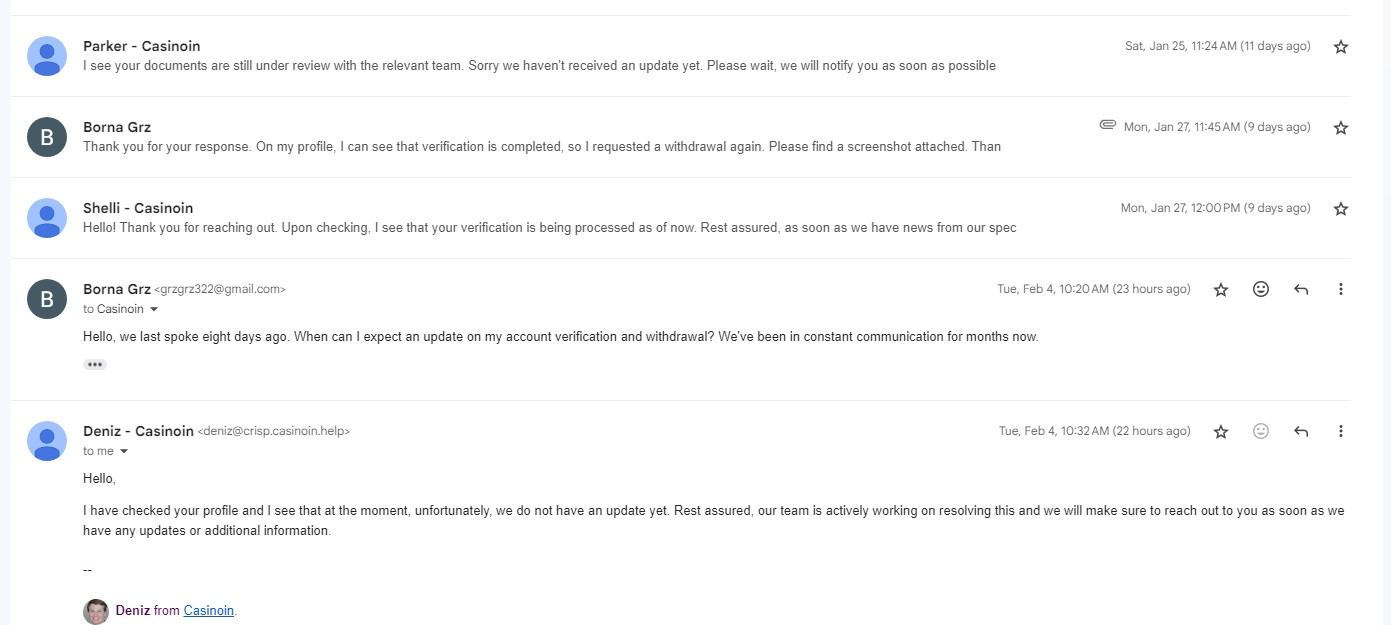Viewport: 1391px width, 625px height.
Task: Star Borna's Jan 27 message
Action: pos(1341,128)
